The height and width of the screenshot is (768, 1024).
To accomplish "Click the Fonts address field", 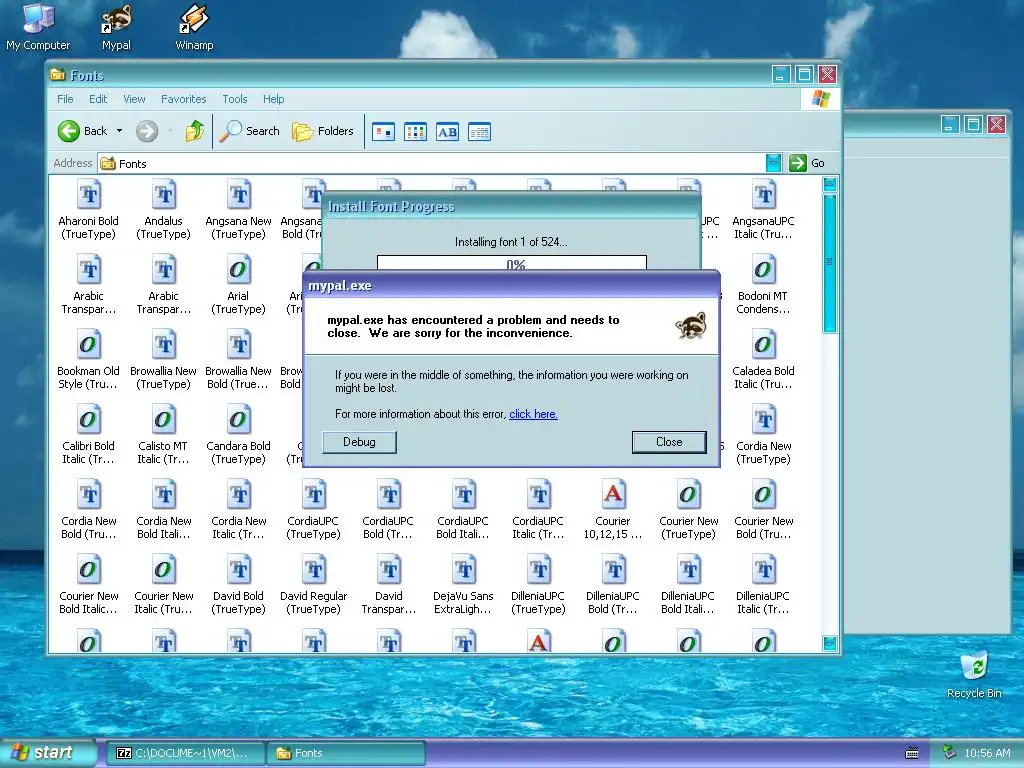I will 431,163.
